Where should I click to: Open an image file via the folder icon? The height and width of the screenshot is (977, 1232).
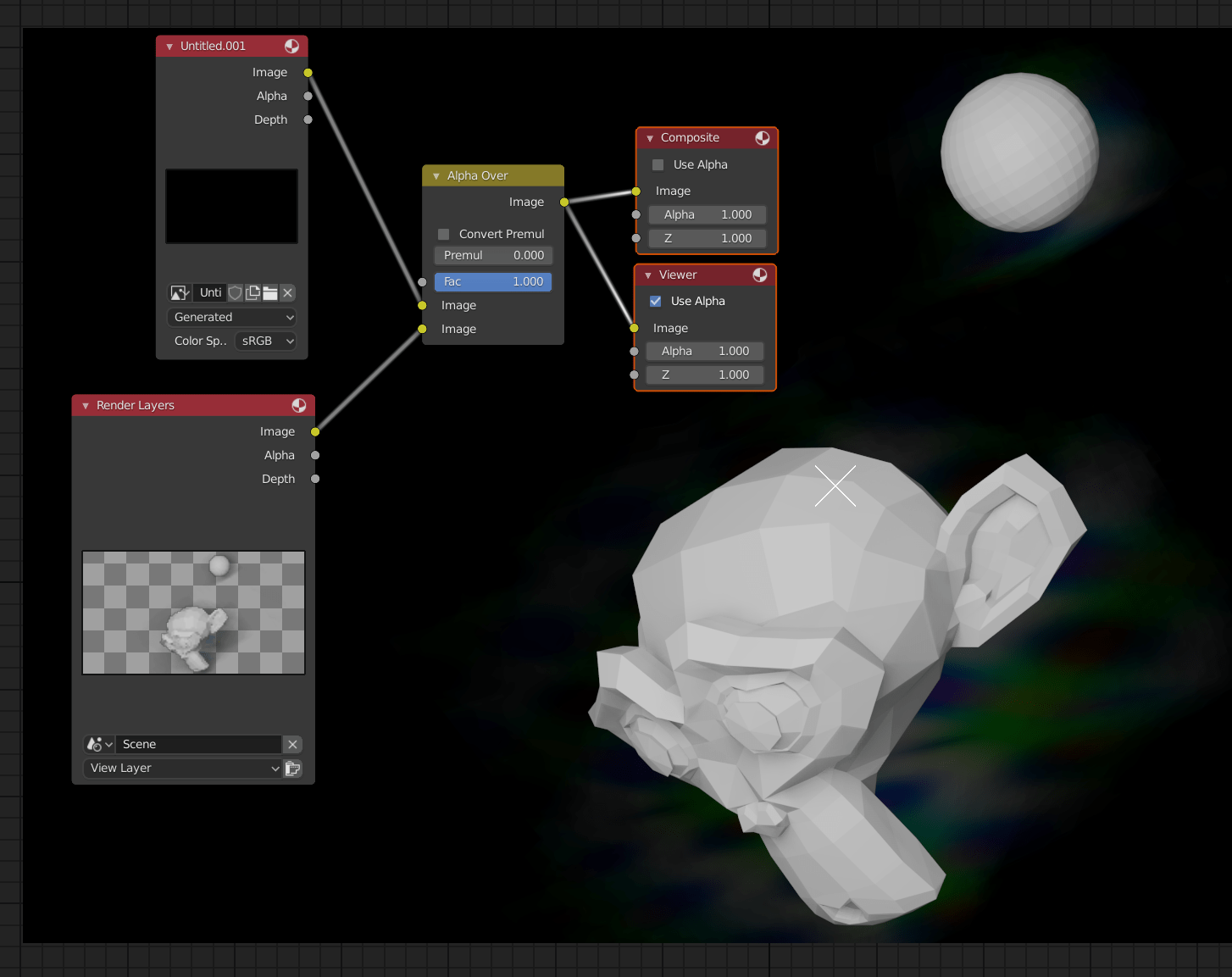[270, 292]
